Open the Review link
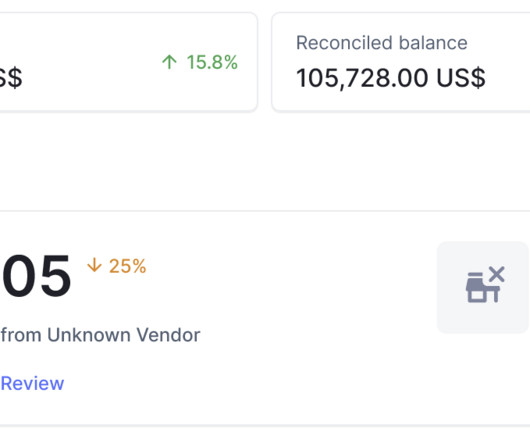Image resolution: width=530 pixels, height=443 pixels. tap(32, 384)
